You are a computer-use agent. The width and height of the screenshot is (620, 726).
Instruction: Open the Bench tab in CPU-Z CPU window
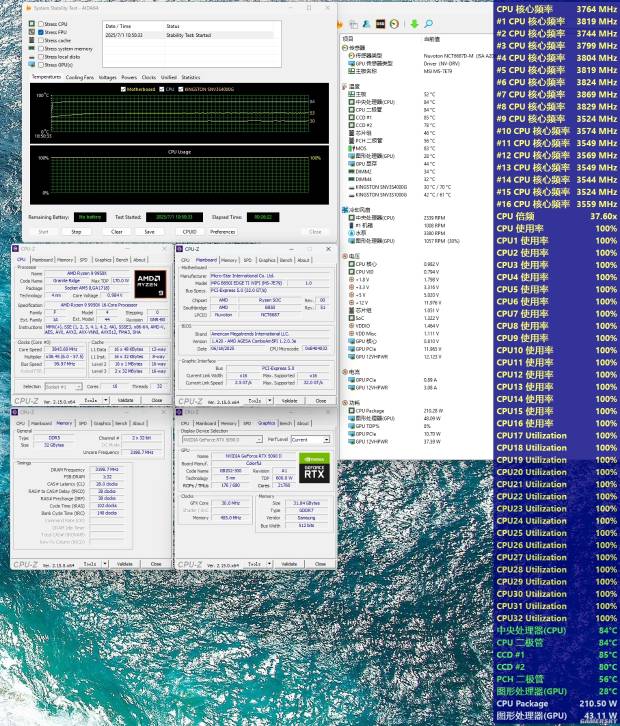pos(122,260)
